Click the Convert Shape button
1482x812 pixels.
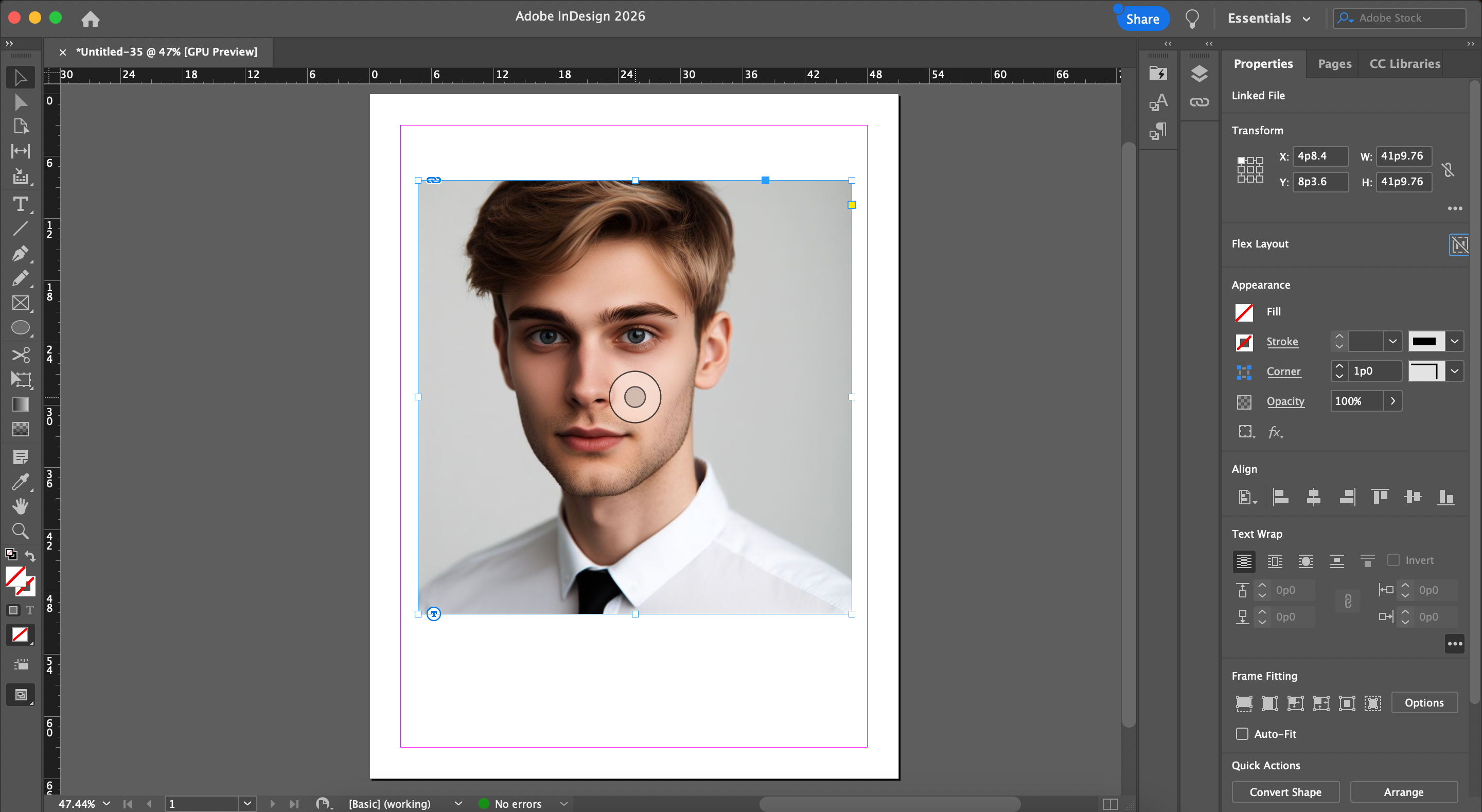tap(1285, 792)
